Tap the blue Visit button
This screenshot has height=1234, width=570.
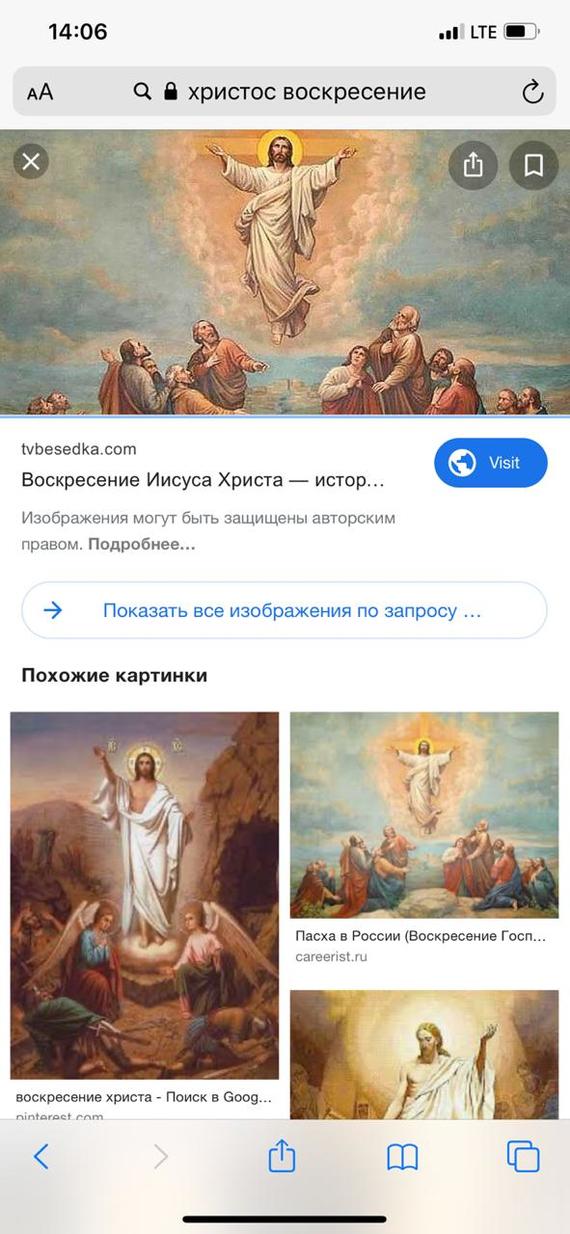pyautogui.click(x=491, y=463)
